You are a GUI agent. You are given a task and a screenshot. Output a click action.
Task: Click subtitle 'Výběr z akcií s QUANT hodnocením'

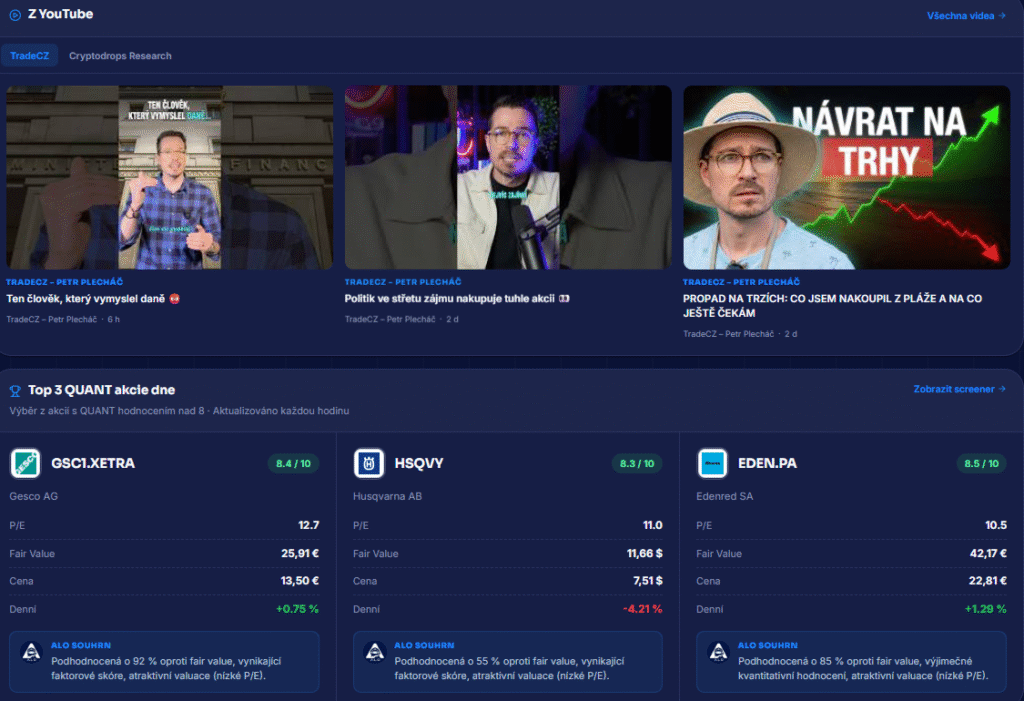(179, 411)
